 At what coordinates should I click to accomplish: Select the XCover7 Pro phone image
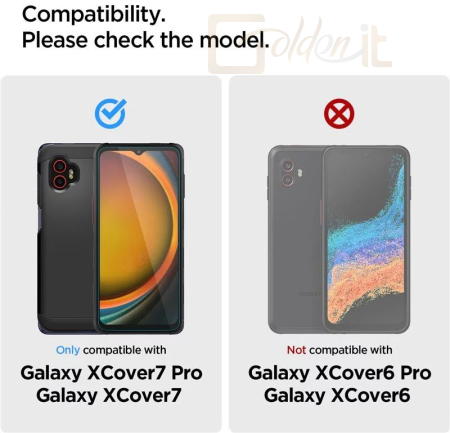tap(111, 239)
